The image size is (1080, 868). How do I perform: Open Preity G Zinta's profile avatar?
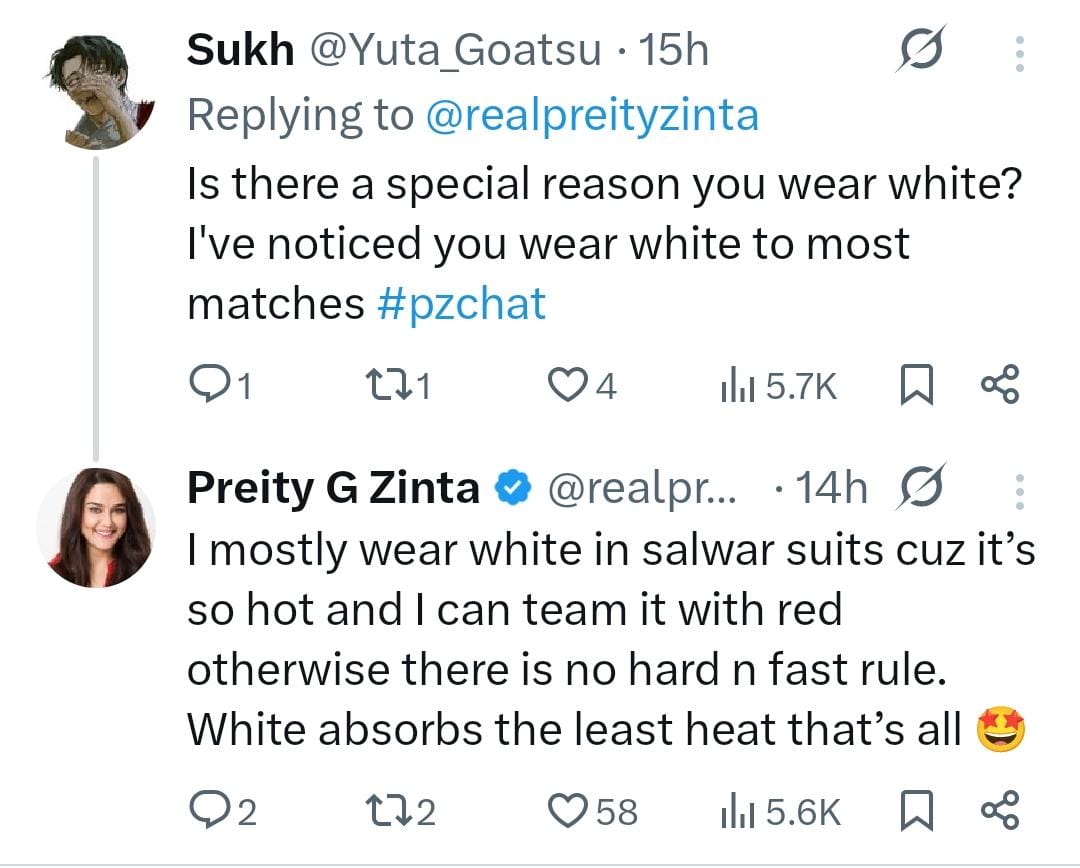(x=96, y=525)
